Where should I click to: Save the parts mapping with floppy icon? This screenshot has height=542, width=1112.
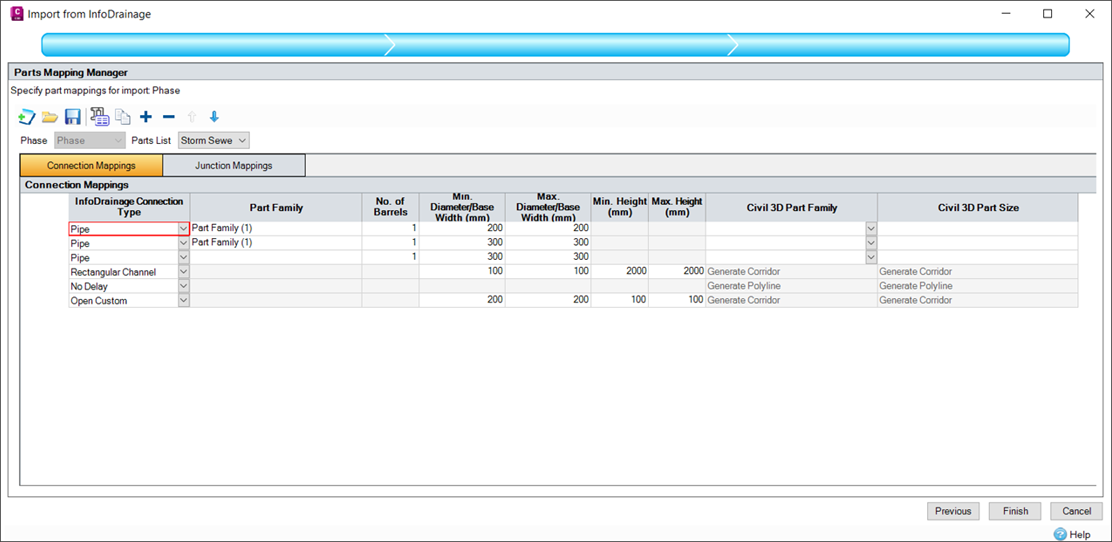coord(72,117)
